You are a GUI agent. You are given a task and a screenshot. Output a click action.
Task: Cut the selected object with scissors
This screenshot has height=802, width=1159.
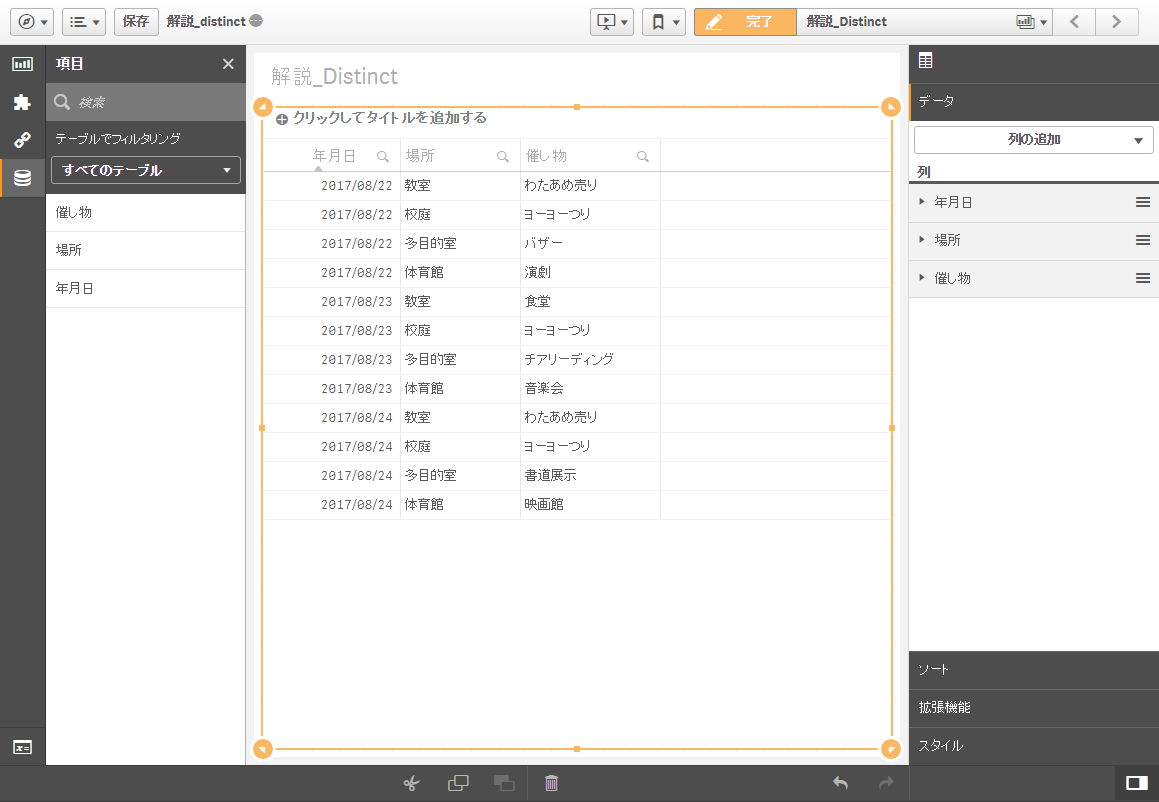412,784
